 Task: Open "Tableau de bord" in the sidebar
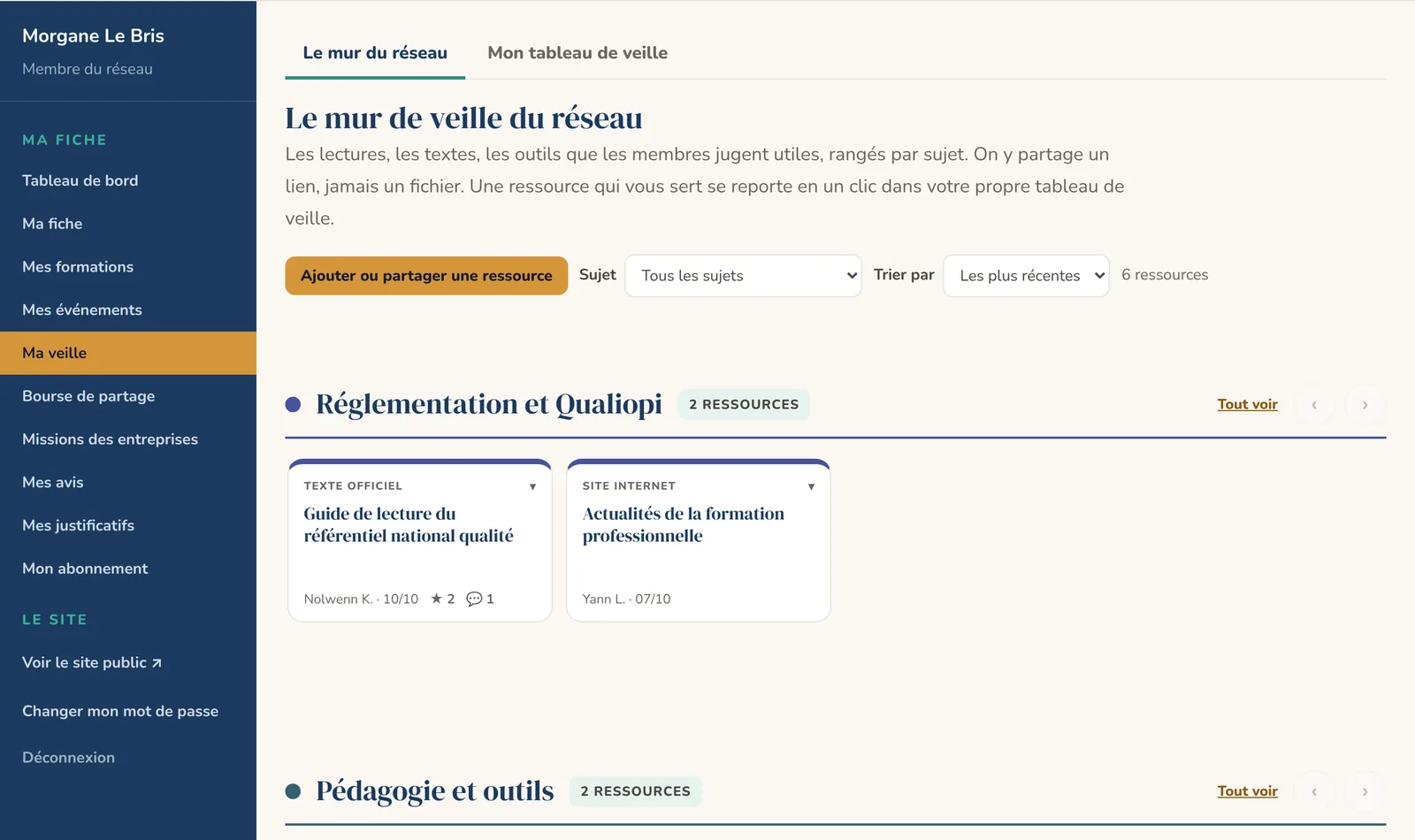click(x=128, y=180)
